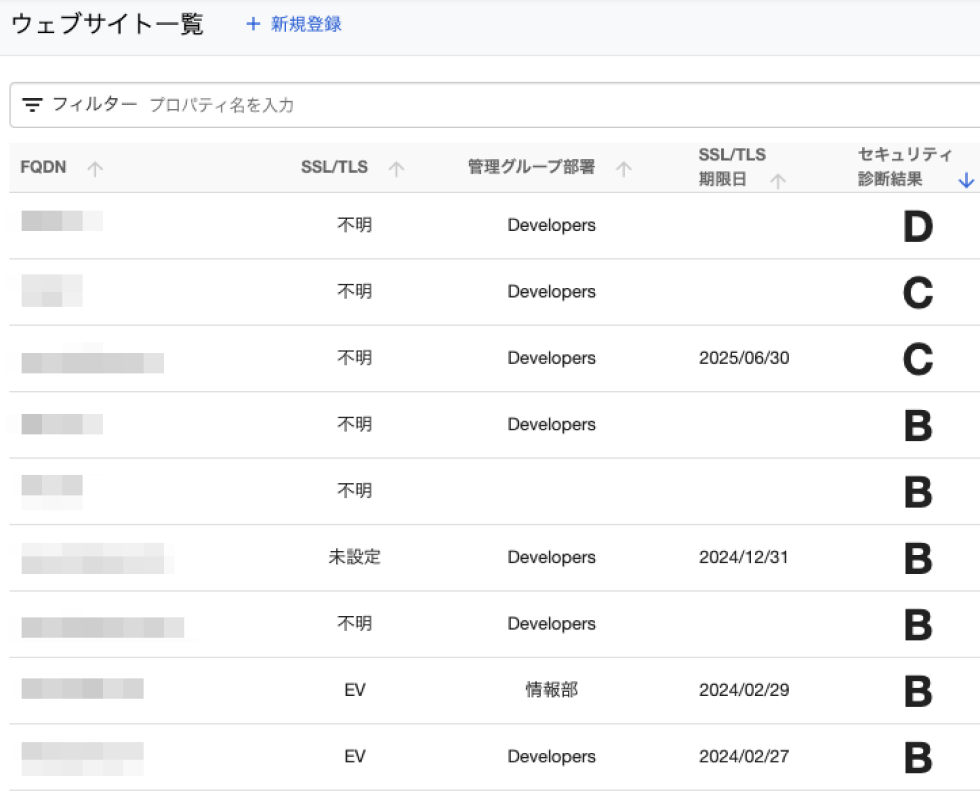Click the ウェブサイト一覧 page title

click(x=107, y=24)
